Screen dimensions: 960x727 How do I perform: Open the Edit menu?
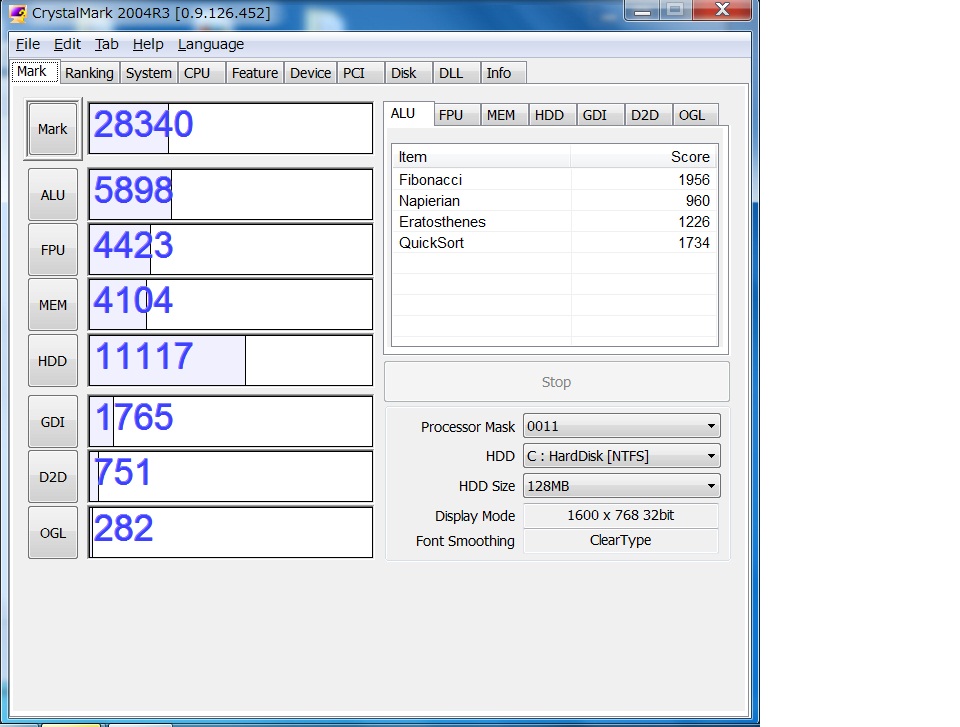67,44
